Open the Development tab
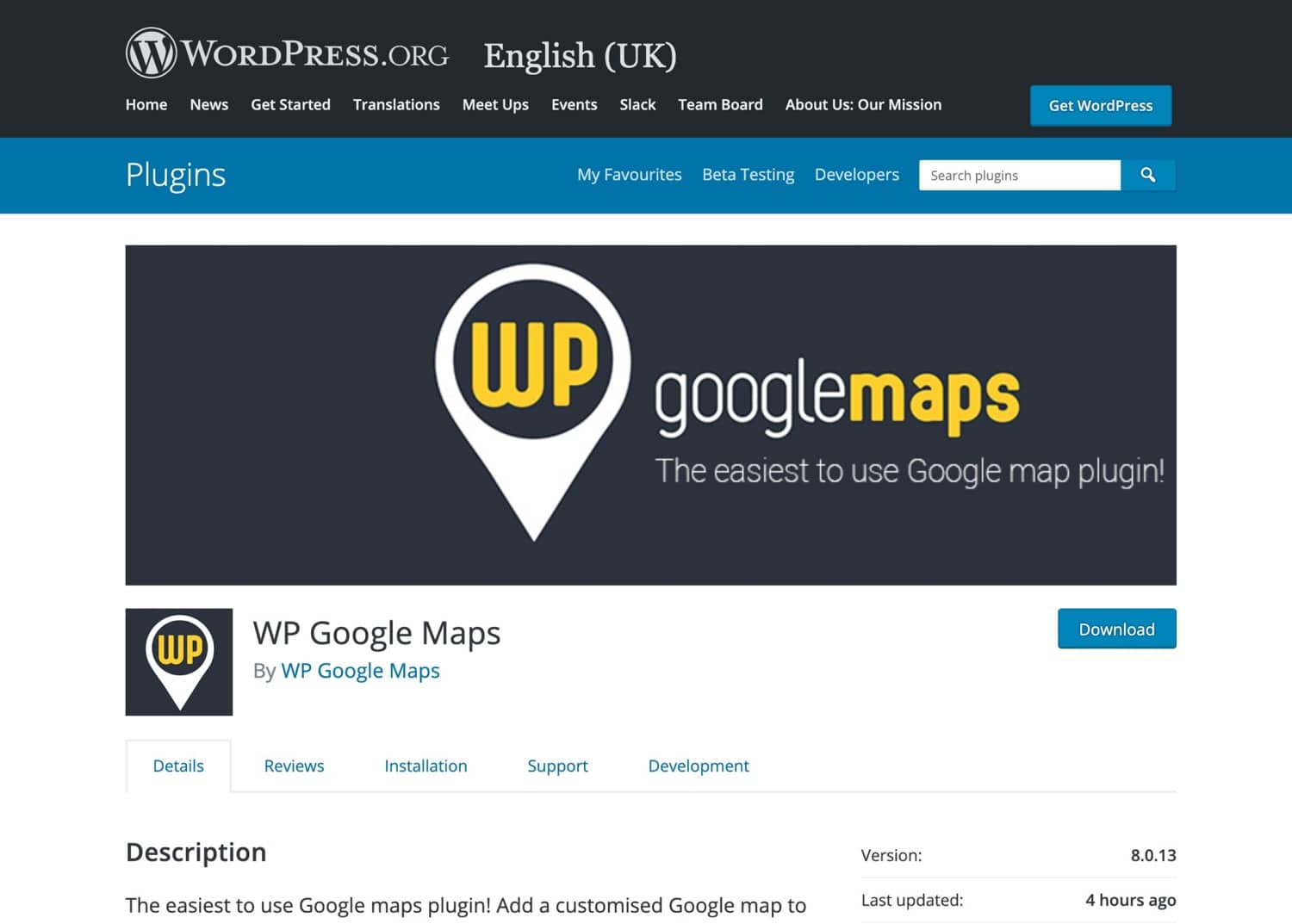 (699, 766)
